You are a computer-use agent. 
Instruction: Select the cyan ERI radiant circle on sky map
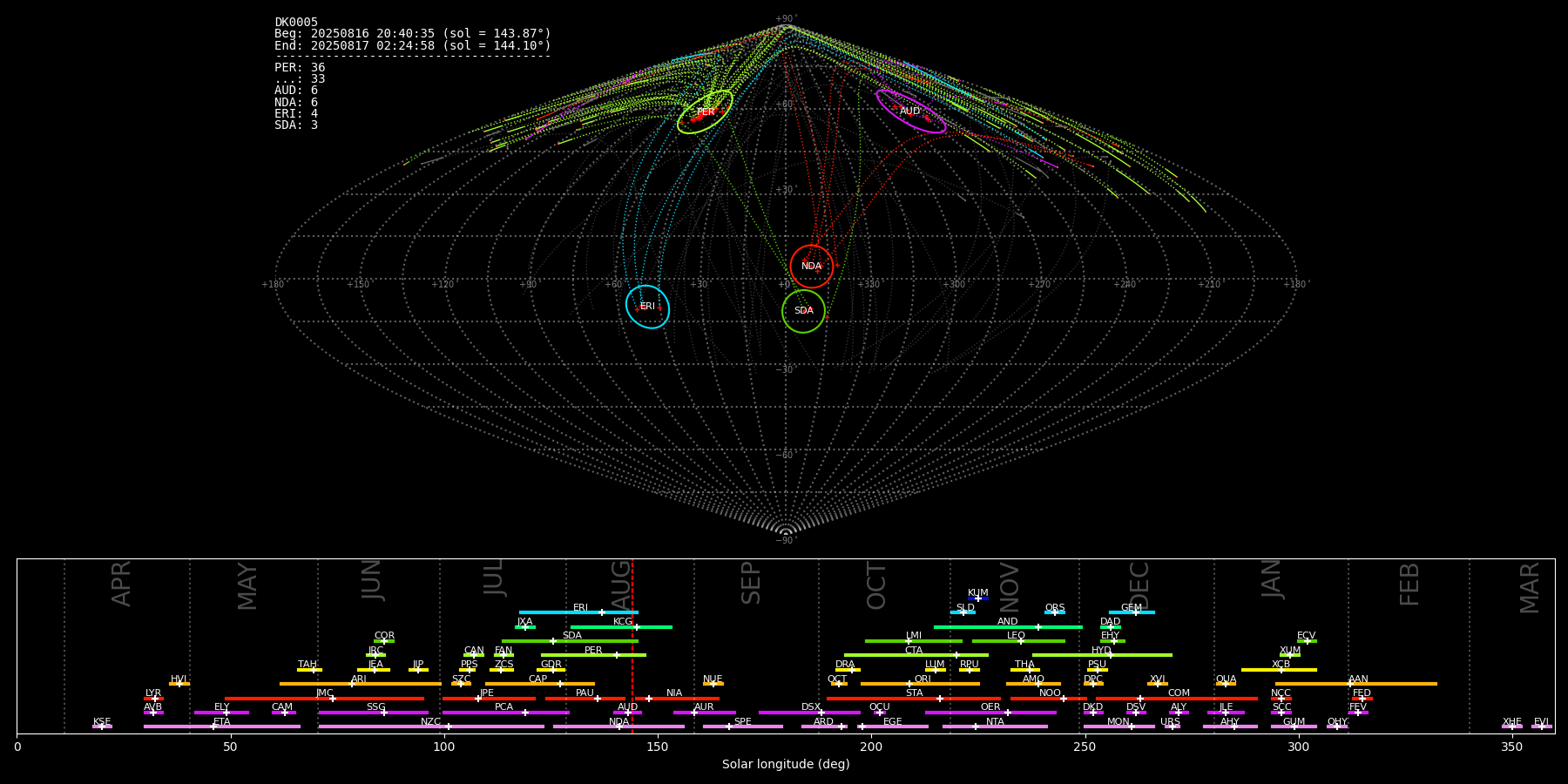tap(647, 307)
